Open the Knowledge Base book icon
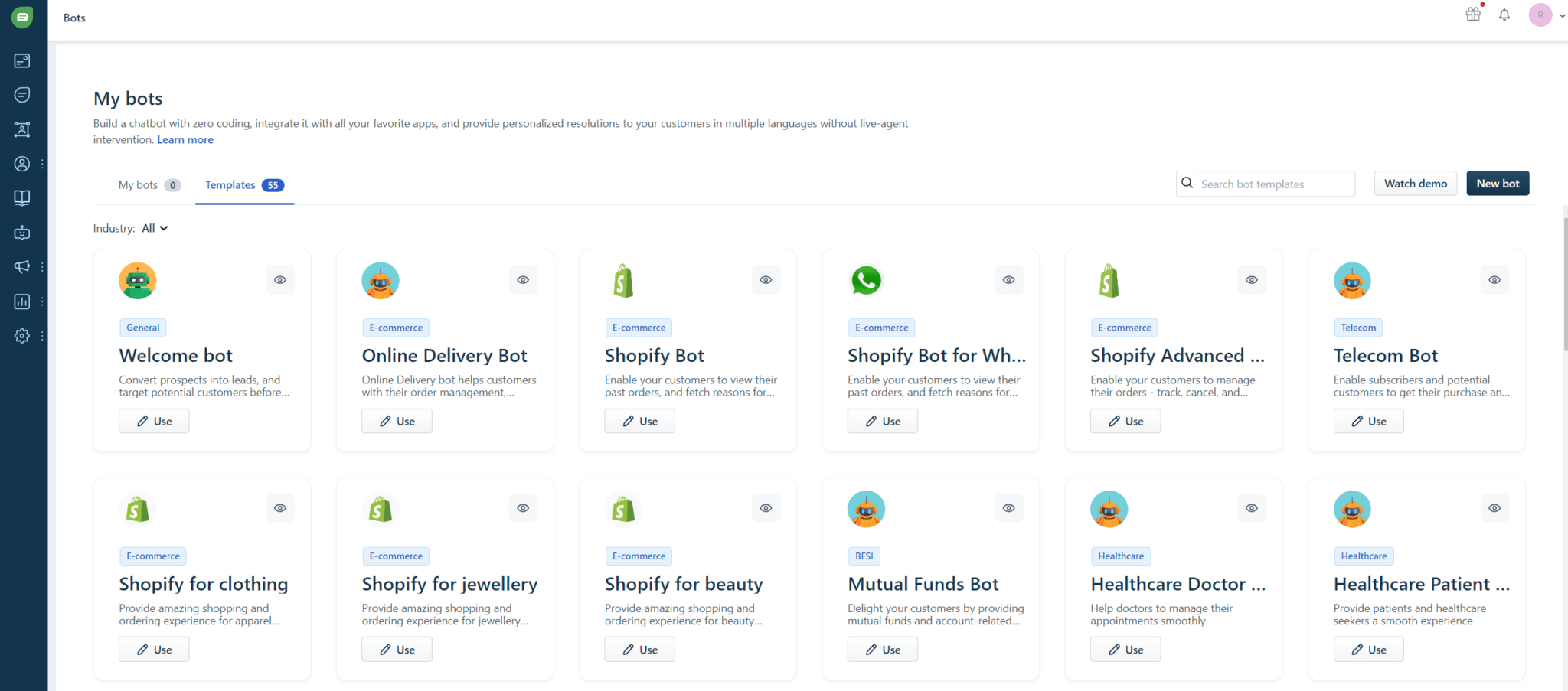 tap(21, 197)
